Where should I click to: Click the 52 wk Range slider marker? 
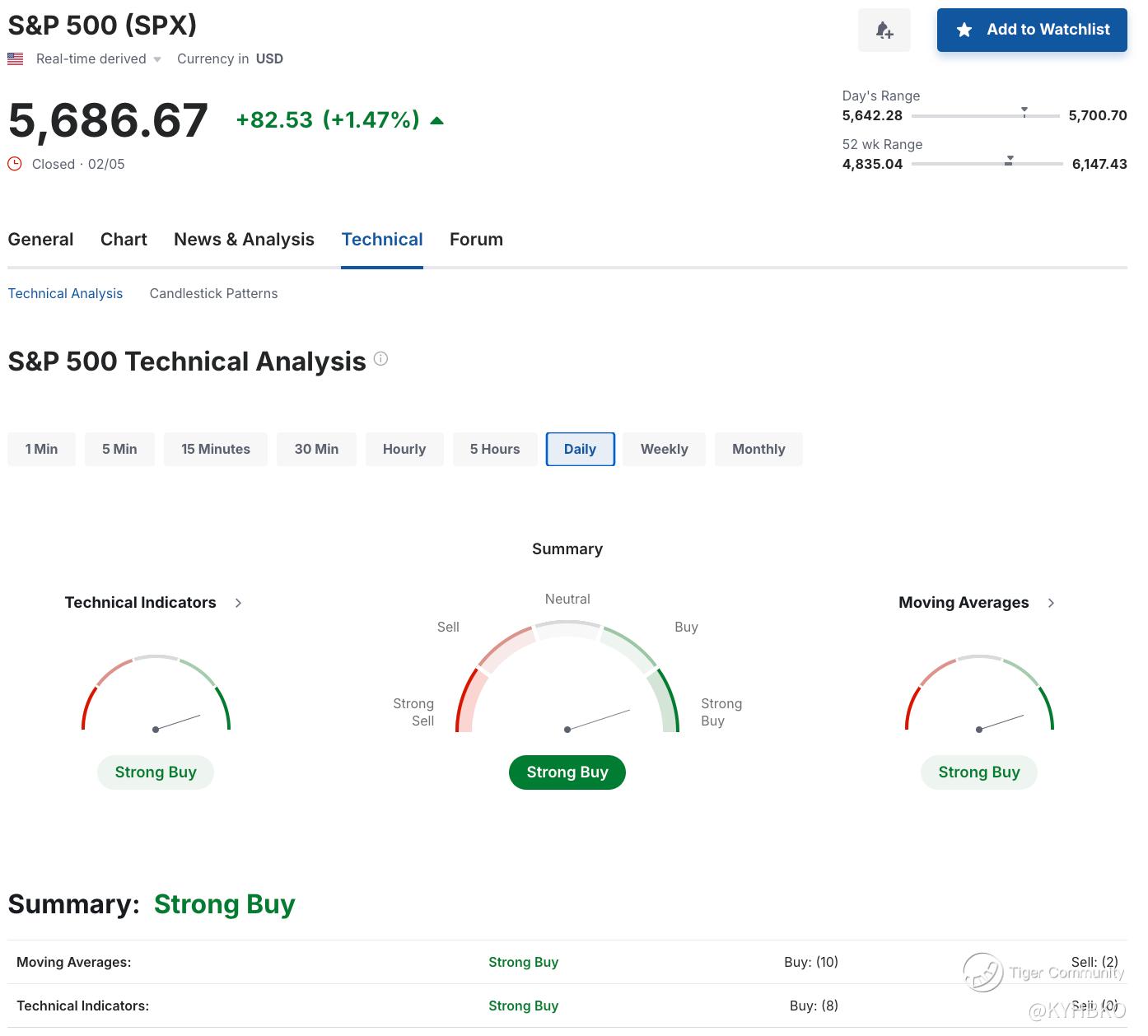[x=1010, y=161]
